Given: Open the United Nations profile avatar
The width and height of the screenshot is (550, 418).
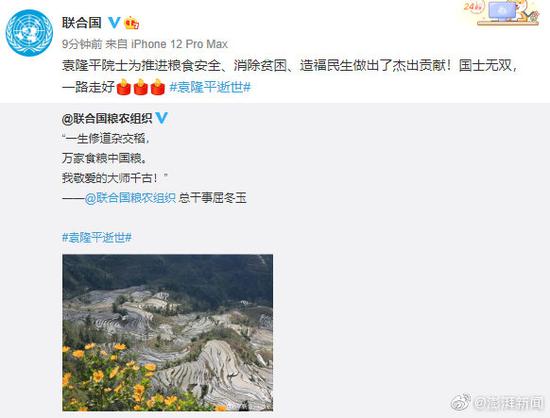Looking at the screenshot, I should coord(29,33).
